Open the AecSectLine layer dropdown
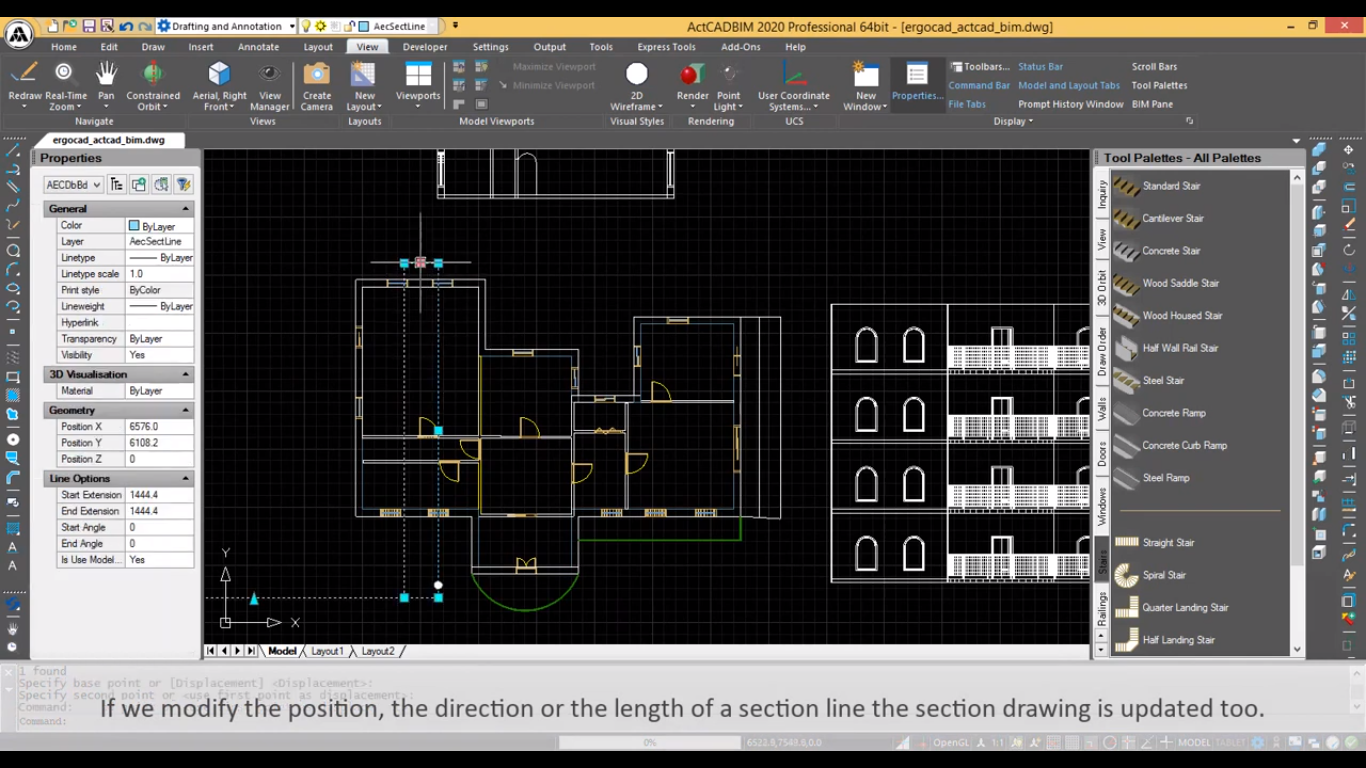The width and height of the screenshot is (1366, 768). click(434, 26)
